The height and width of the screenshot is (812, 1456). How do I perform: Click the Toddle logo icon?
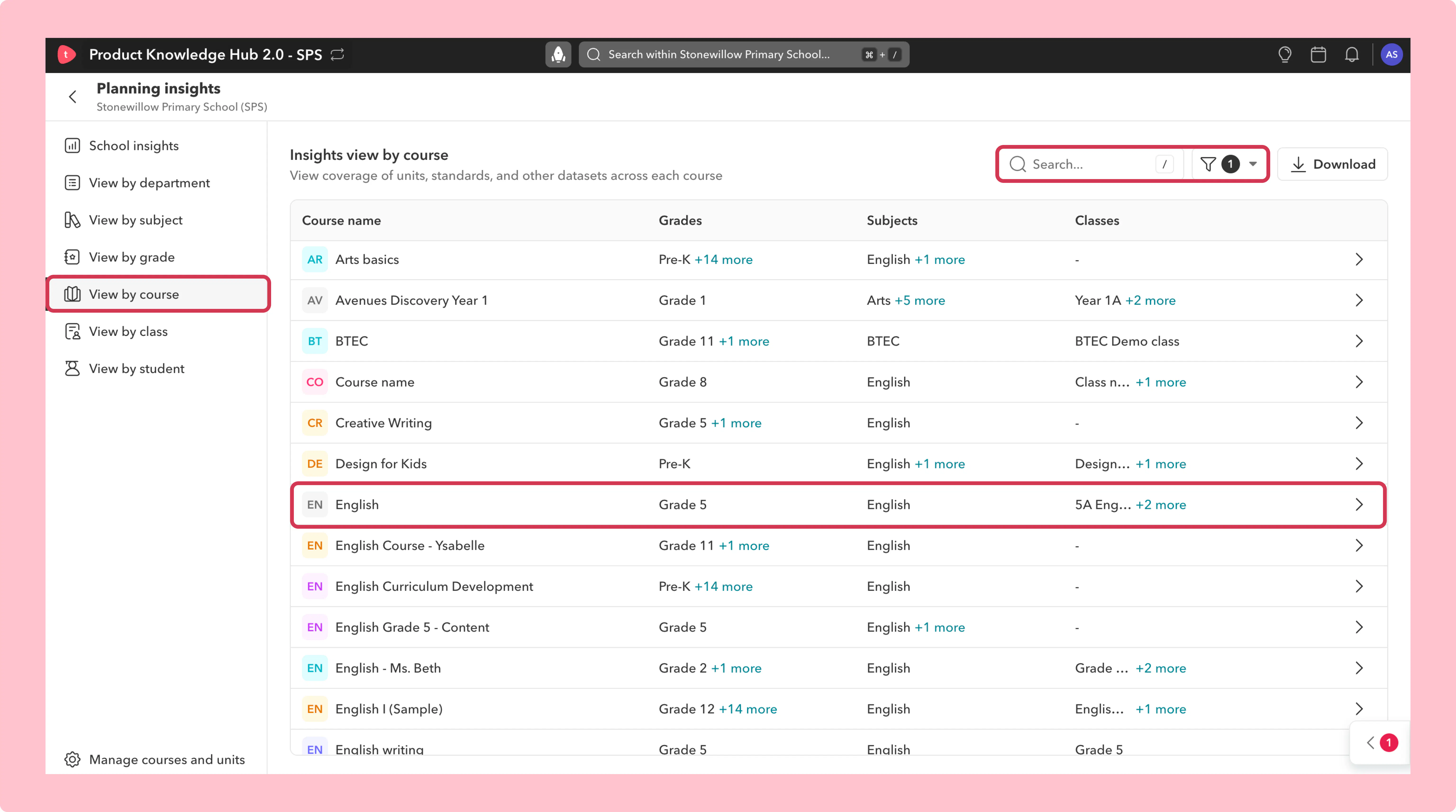66,54
